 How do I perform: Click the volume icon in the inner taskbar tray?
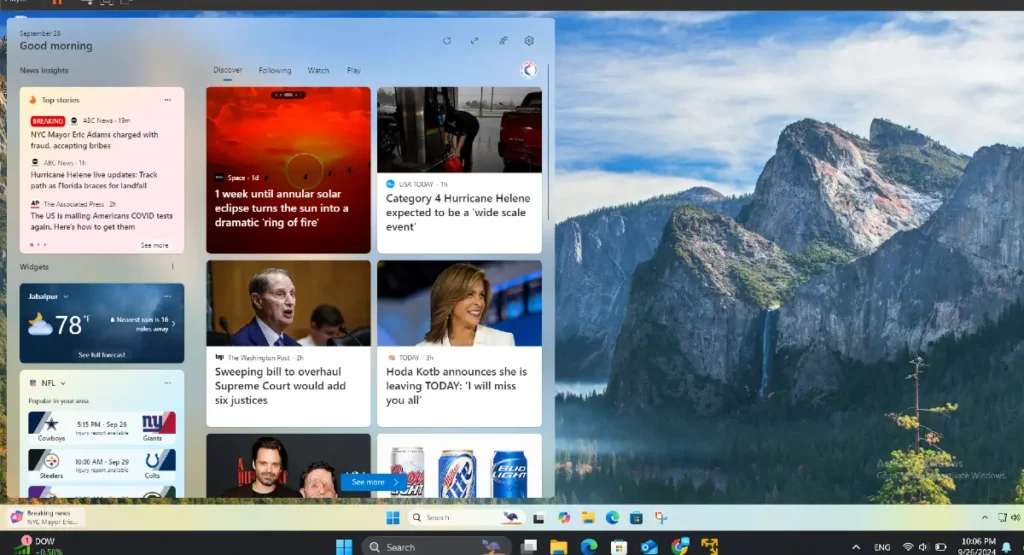point(1016,517)
